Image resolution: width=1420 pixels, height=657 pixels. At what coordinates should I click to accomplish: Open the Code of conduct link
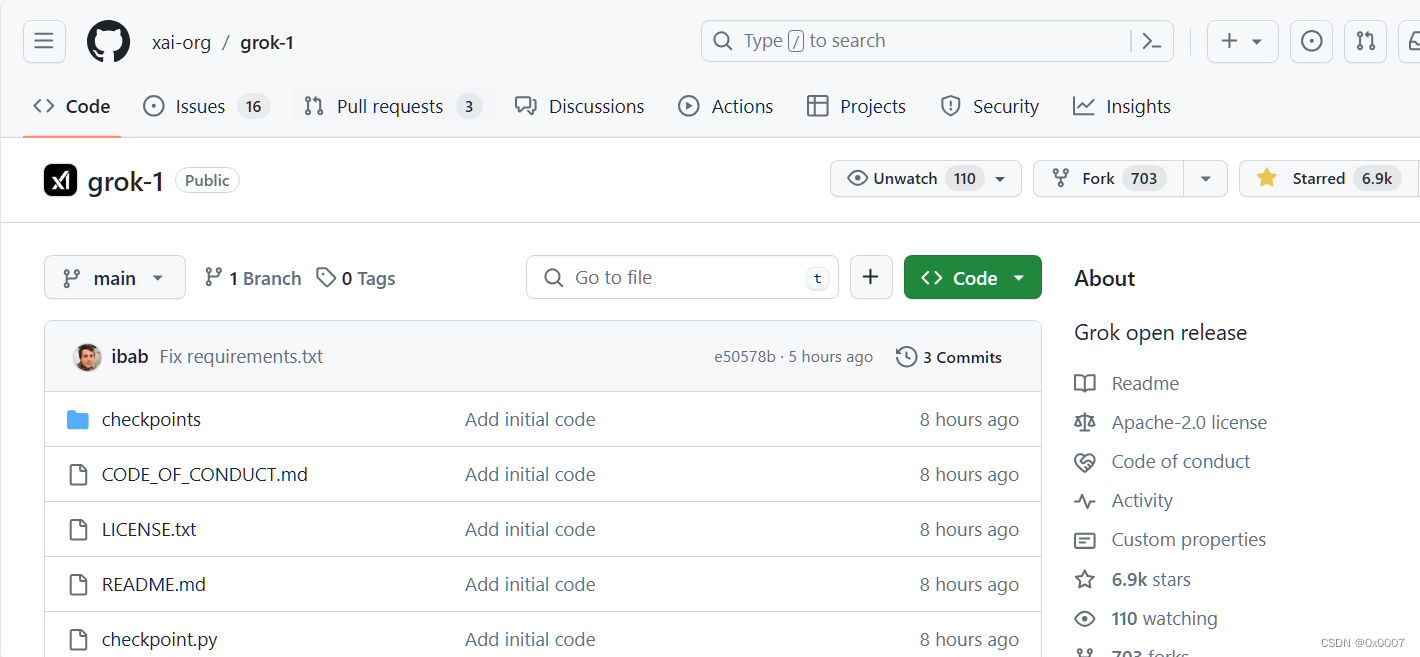tap(1181, 462)
